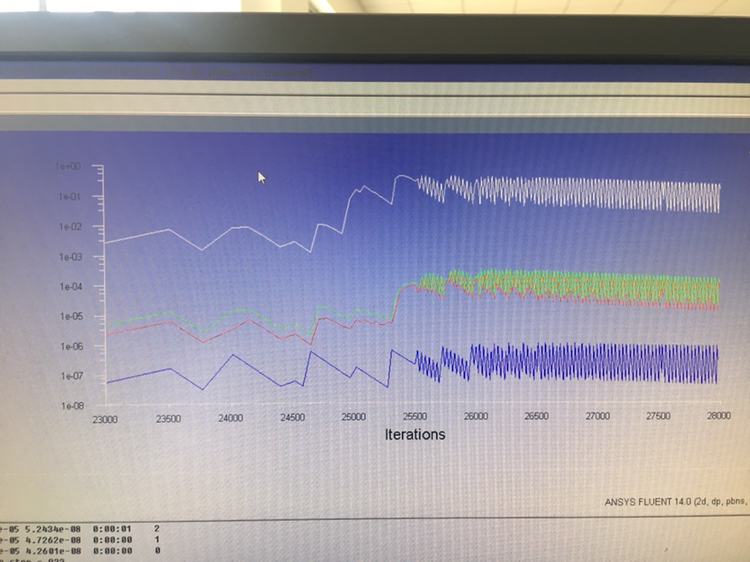The width and height of the screenshot is (750, 562).
Task: Click the 1e-04 y-axis label
Action: point(72,287)
